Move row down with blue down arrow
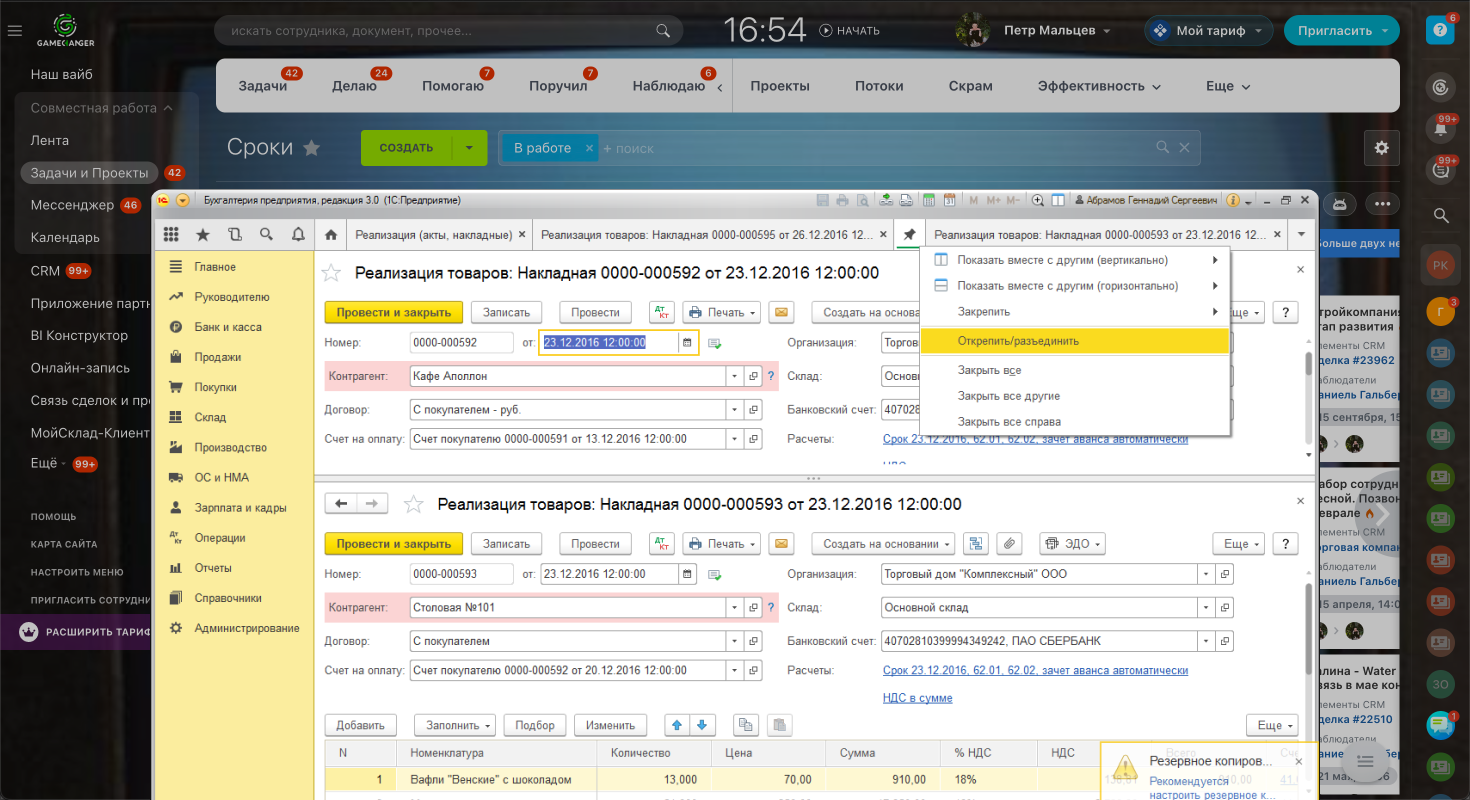This screenshot has width=1470, height=800. [x=702, y=725]
